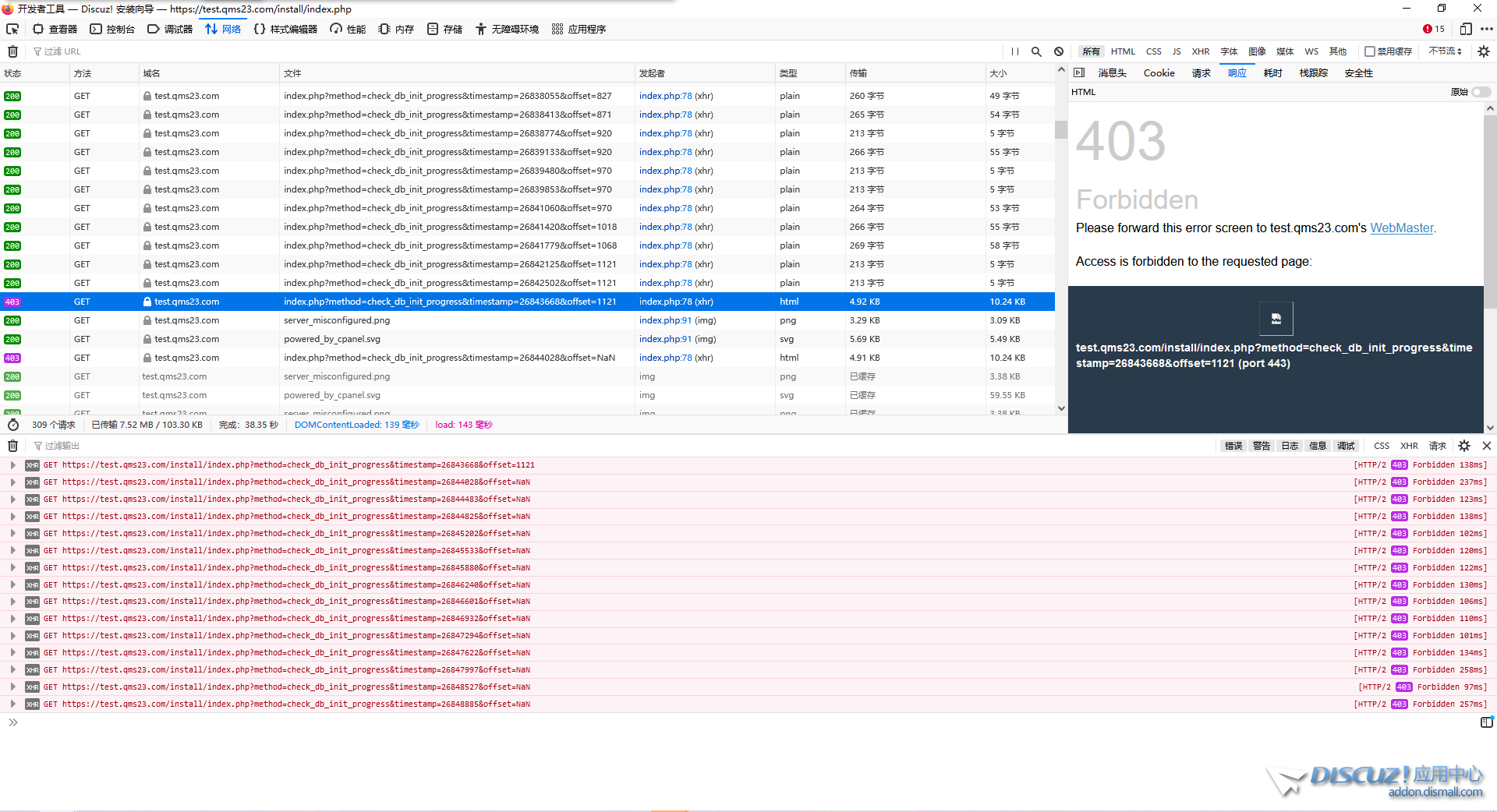Expand console entry timestamp=26848527
Image resolution: width=1497 pixels, height=812 pixels.
pos(12,687)
